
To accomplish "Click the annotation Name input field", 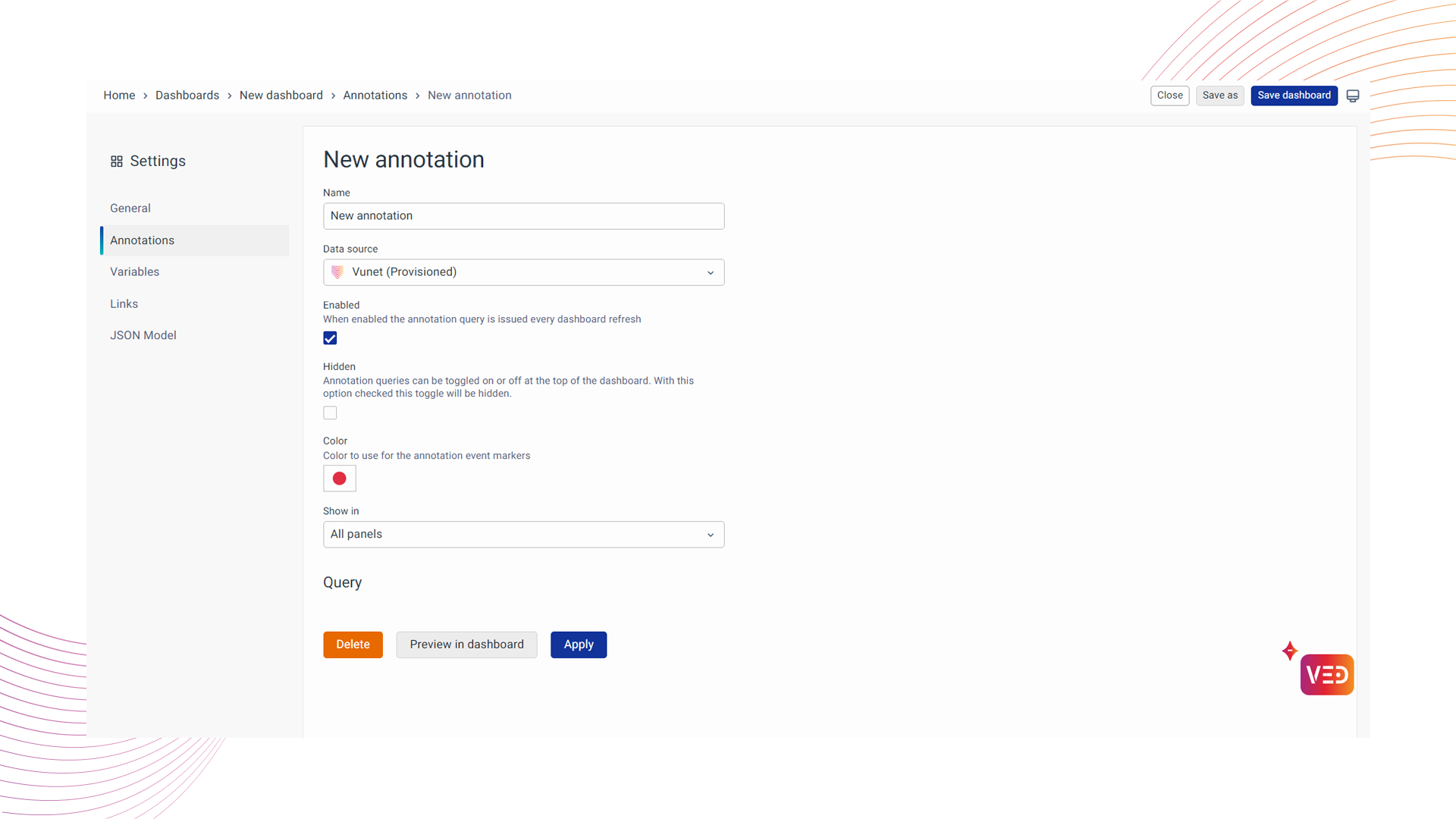I will click(x=523, y=216).
